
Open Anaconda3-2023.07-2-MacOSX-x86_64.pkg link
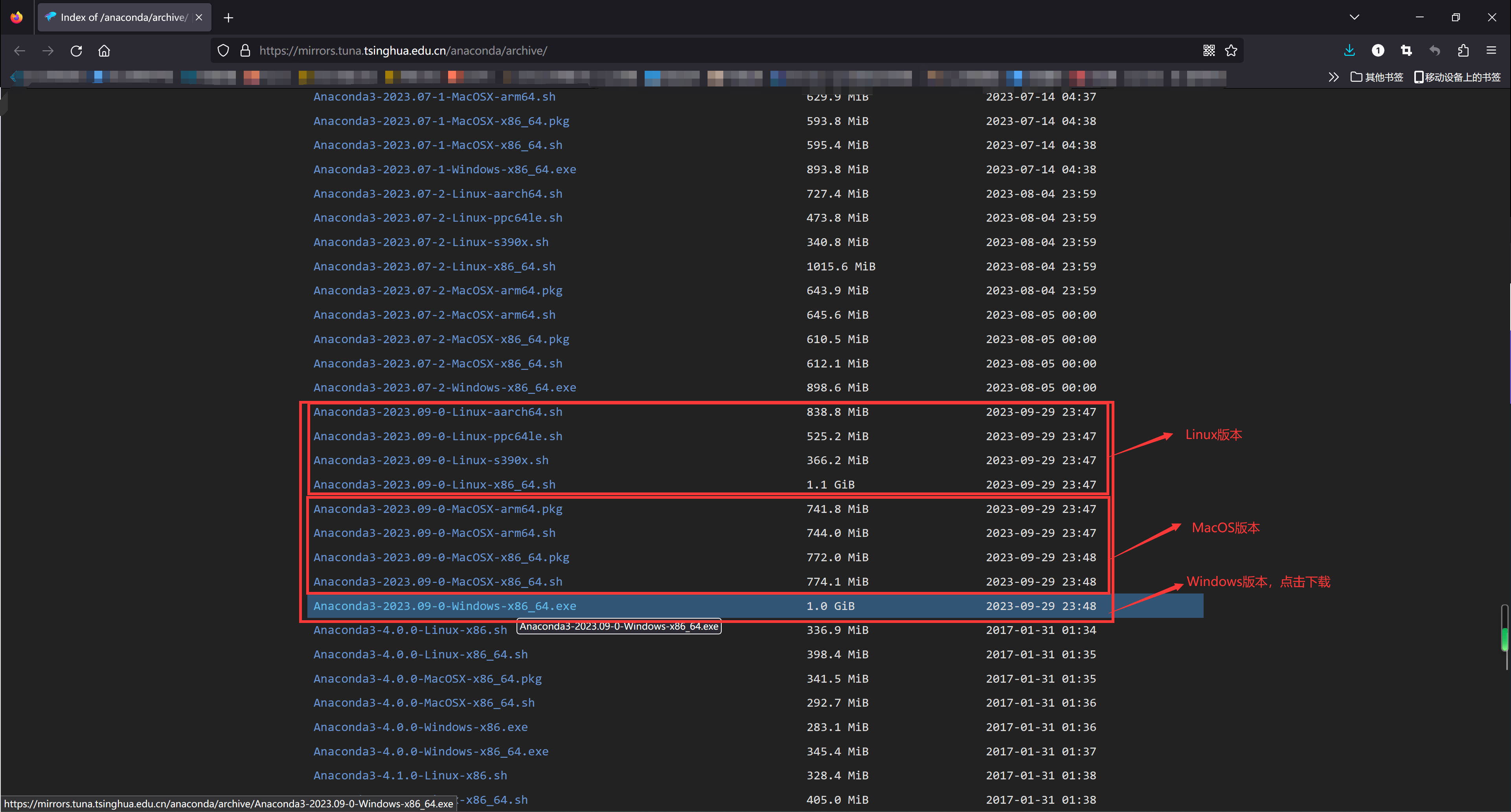(441, 339)
